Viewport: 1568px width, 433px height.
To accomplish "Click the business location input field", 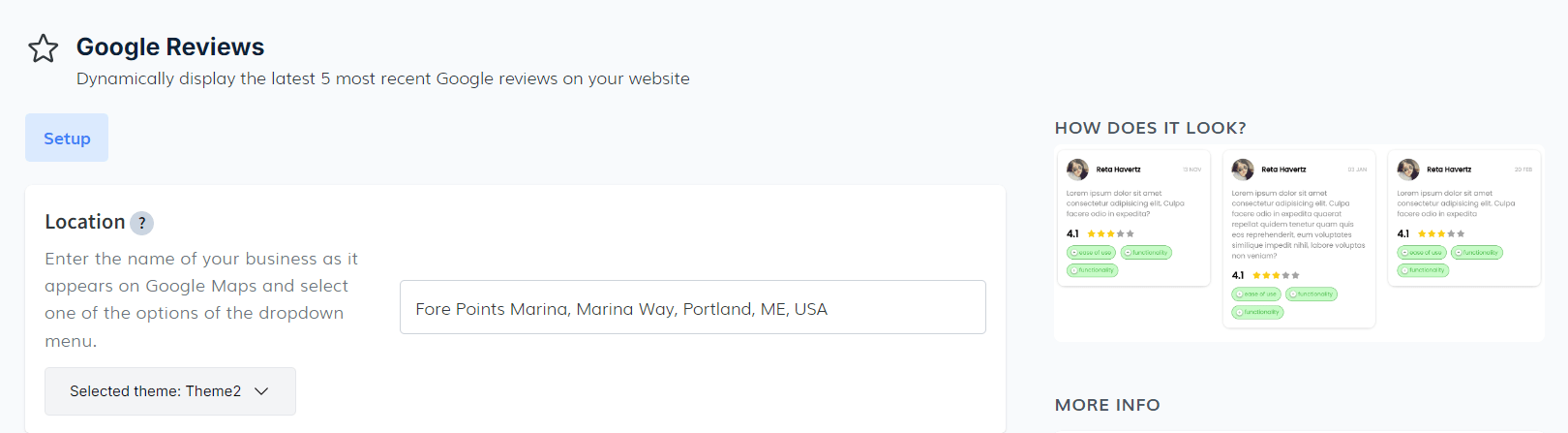I will pyautogui.click(x=692, y=308).
